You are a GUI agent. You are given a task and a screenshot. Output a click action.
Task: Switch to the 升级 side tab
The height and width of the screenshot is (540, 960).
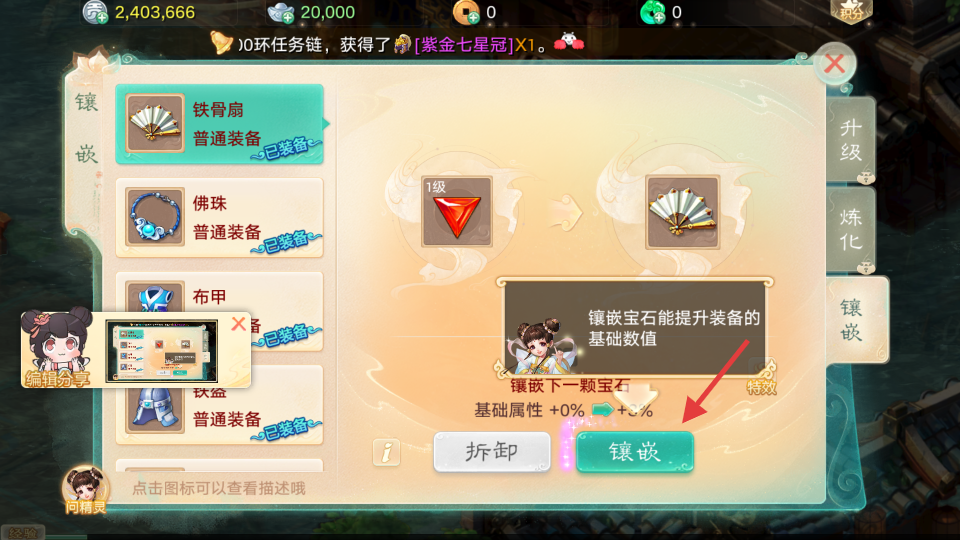851,140
